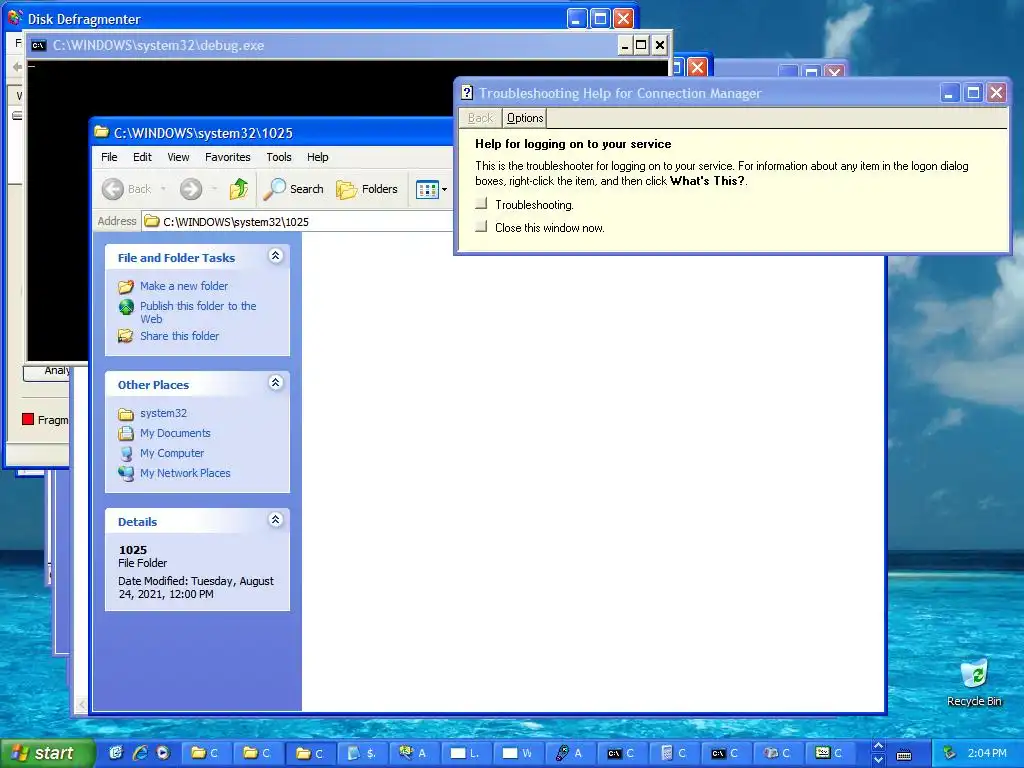Toggle the Folders pane in Explorer toolbar
This screenshot has height=768, width=1024.
[x=366, y=189]
